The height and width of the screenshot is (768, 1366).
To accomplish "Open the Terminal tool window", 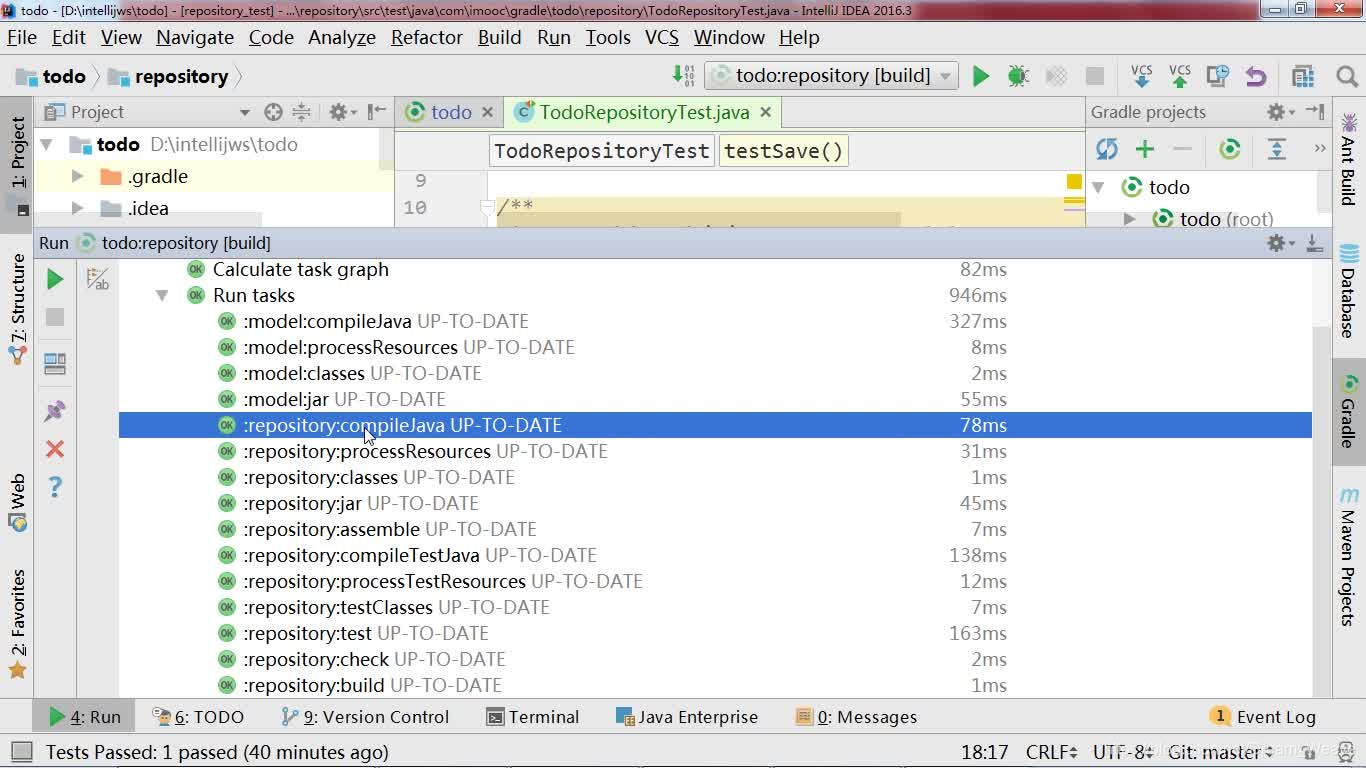I will pyautogui.click(x=533, y=717).
